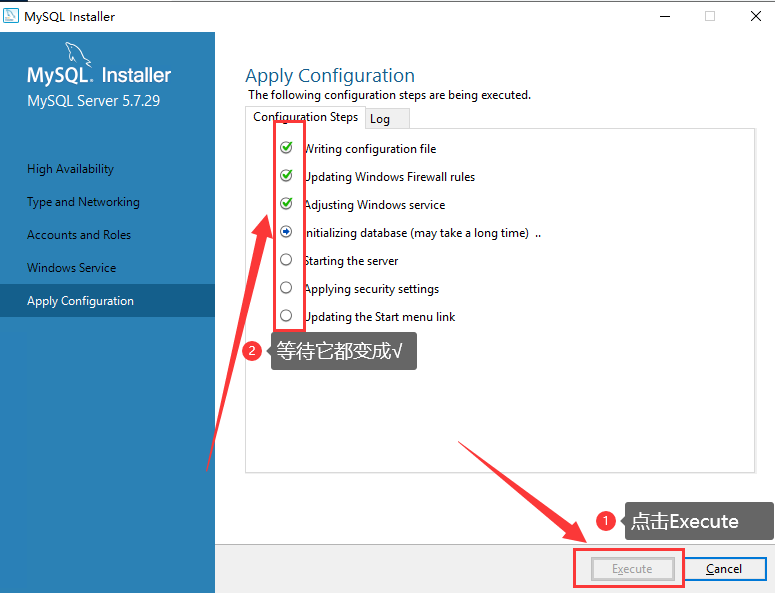Click the 'Updating the Start menu link' text

(x=380, y=317)
